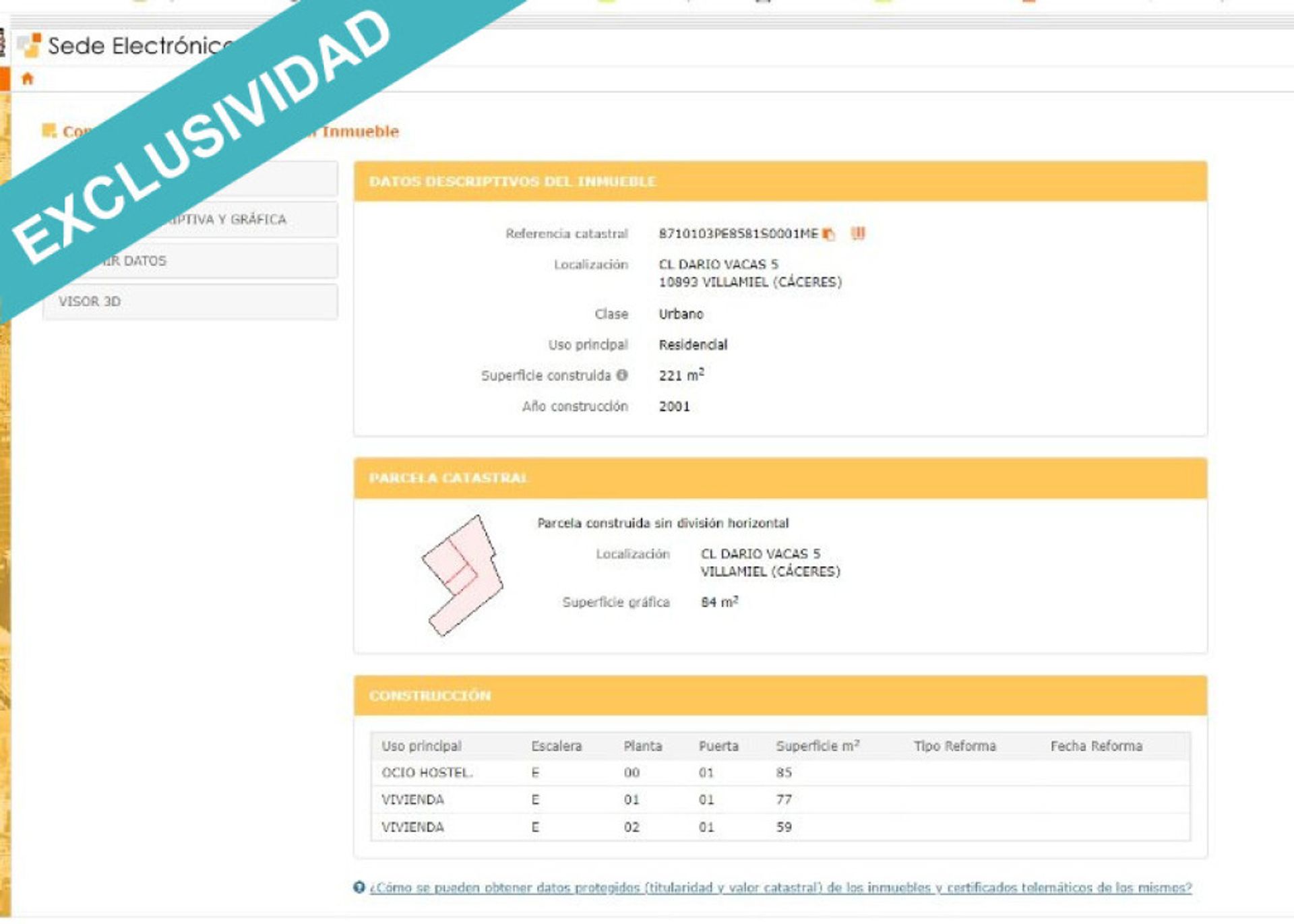Image resolution: width=1294 pixels, height=924 pixels.
Task: Click the Sede Electrónica logo icon
Action: [30, 45]
